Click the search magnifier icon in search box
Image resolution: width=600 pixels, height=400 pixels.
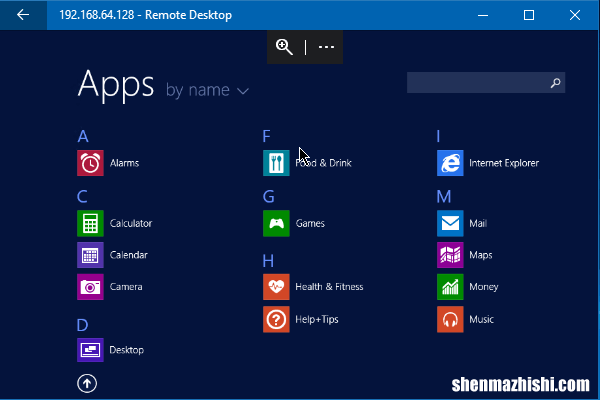[x=556, y=83]
